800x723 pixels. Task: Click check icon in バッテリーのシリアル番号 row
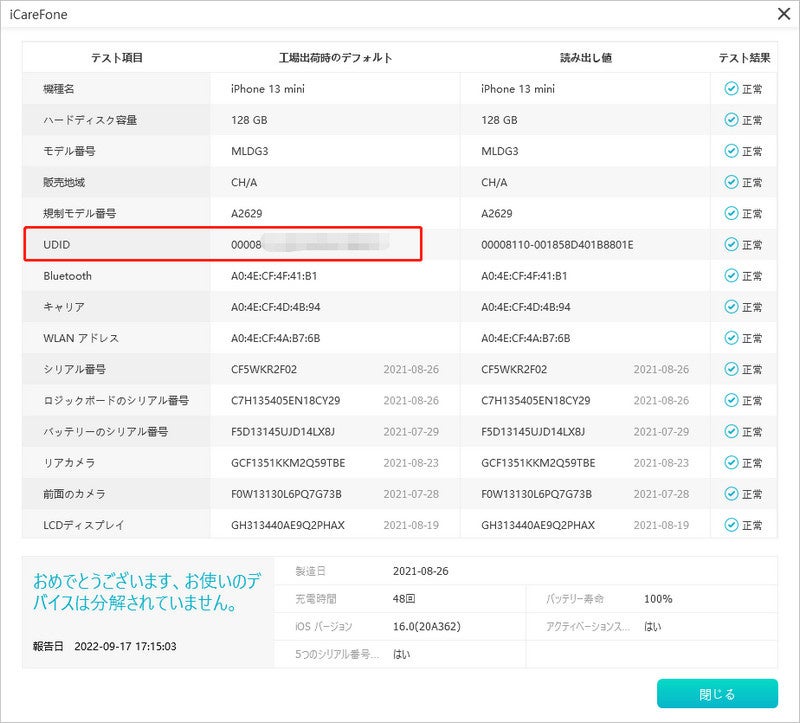point(731,431)
